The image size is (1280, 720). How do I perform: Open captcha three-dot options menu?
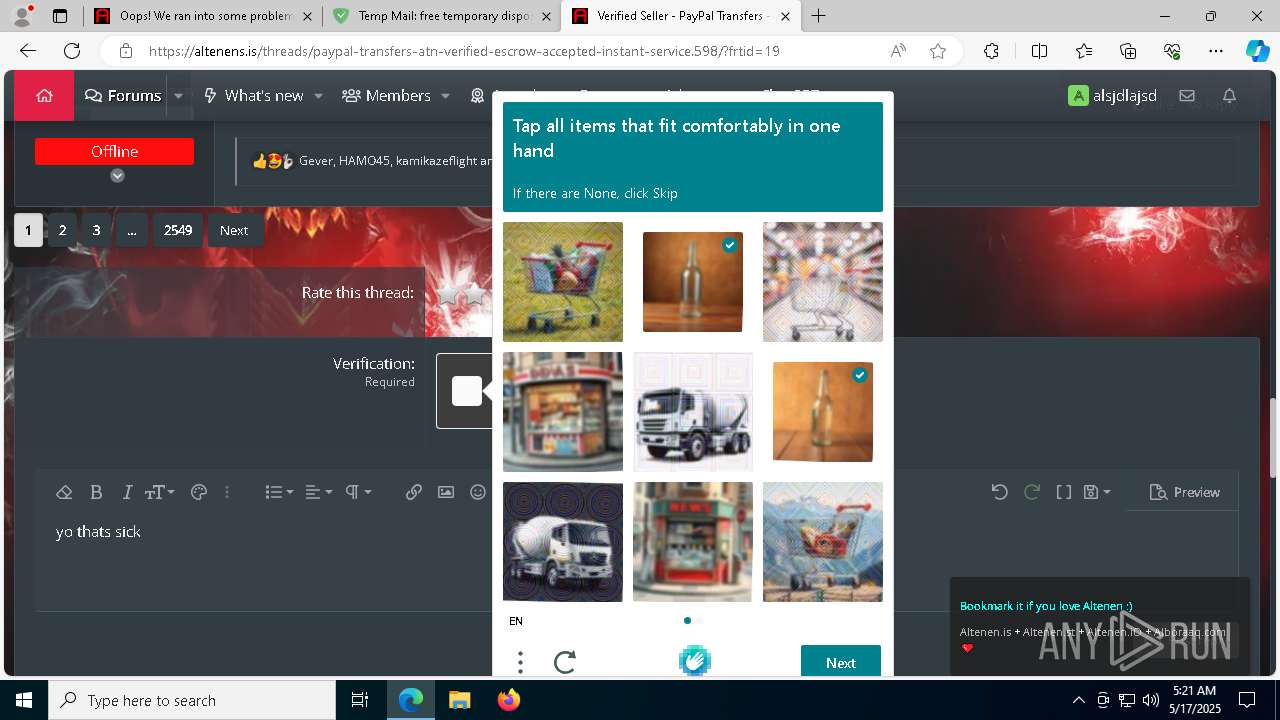pos(520,662)
